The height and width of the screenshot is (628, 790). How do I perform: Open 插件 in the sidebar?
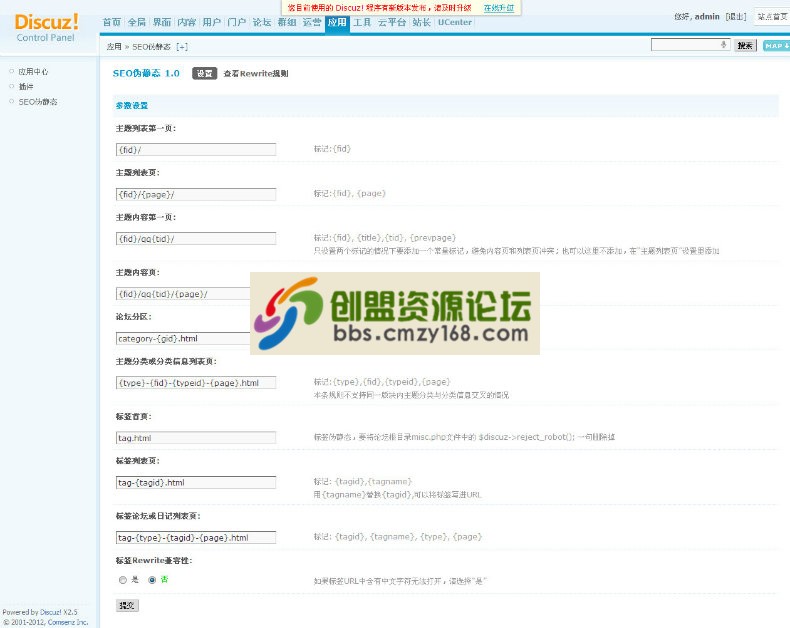click(26, 87)
